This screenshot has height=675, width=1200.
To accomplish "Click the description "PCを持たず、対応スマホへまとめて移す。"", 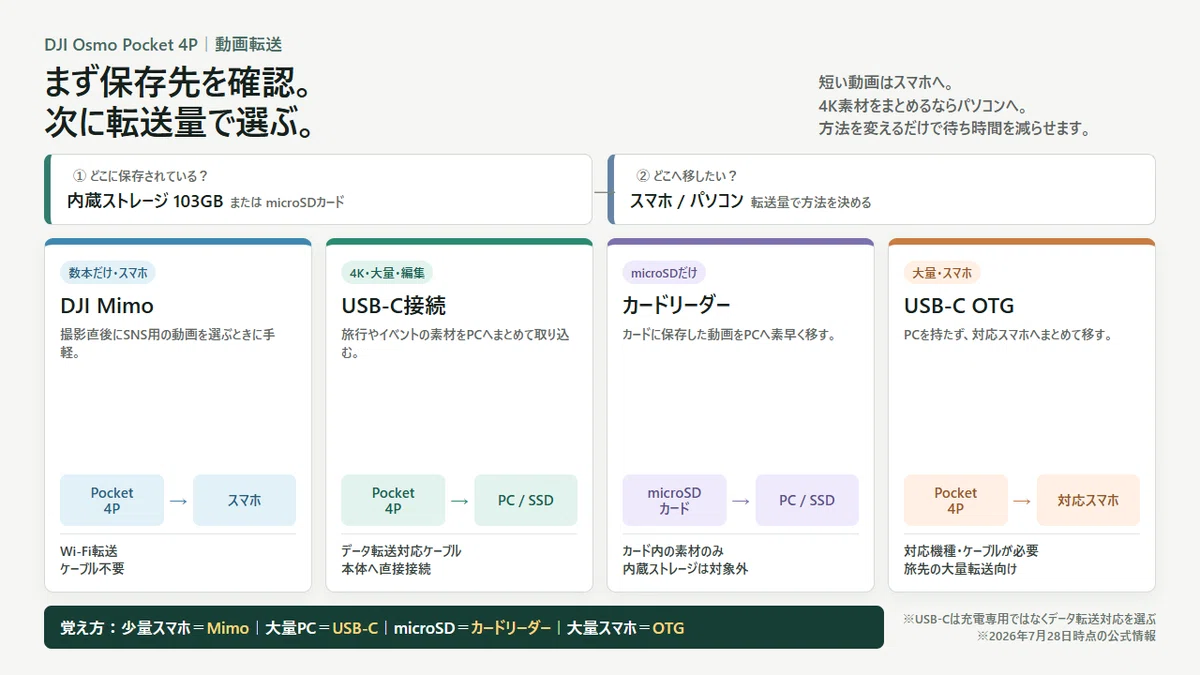I will point(1008,335).
